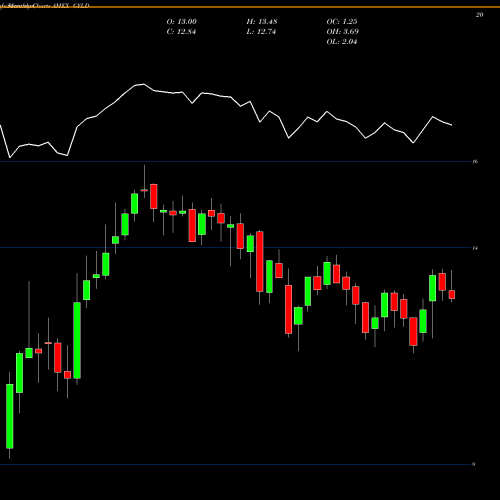The height and width of the screenshot is (500, 500).
Task: Select the 'OH: 3.69' reading
Action: 342,32
